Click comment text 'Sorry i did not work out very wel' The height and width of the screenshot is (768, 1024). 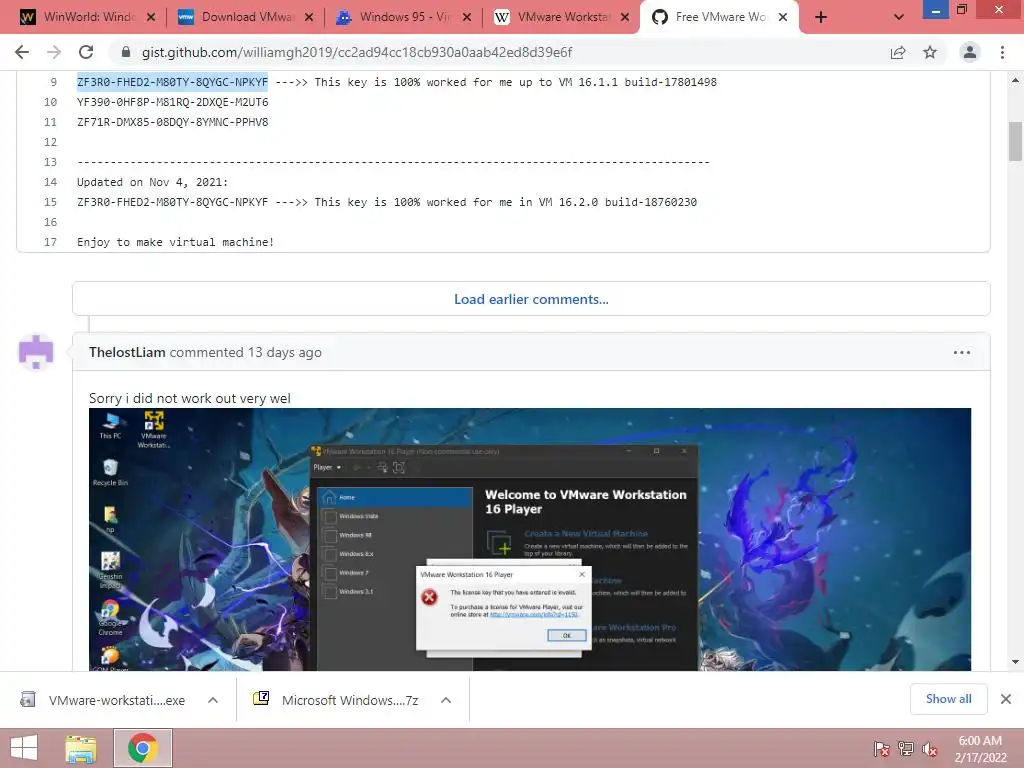[x=189, y=398]
